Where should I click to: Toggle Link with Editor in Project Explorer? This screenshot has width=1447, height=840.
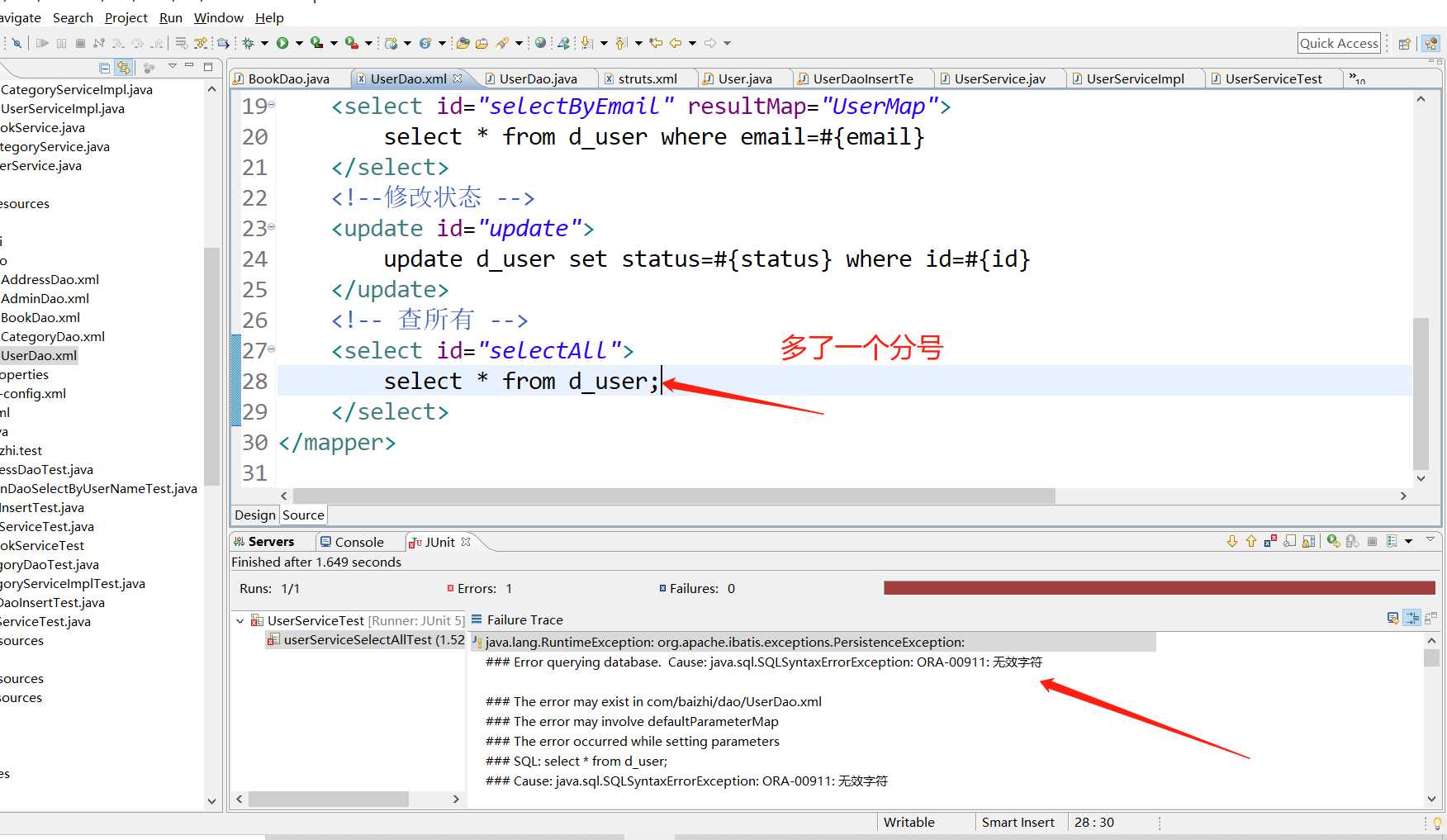124,67
